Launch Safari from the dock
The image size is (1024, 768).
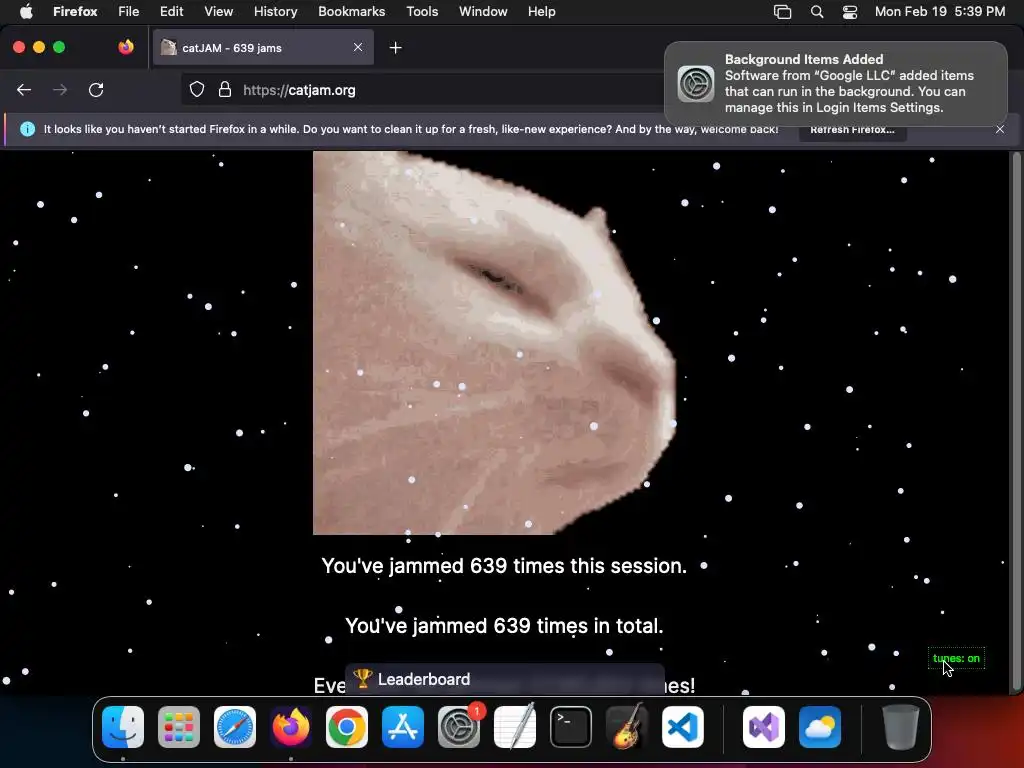[x=235, y=727]
